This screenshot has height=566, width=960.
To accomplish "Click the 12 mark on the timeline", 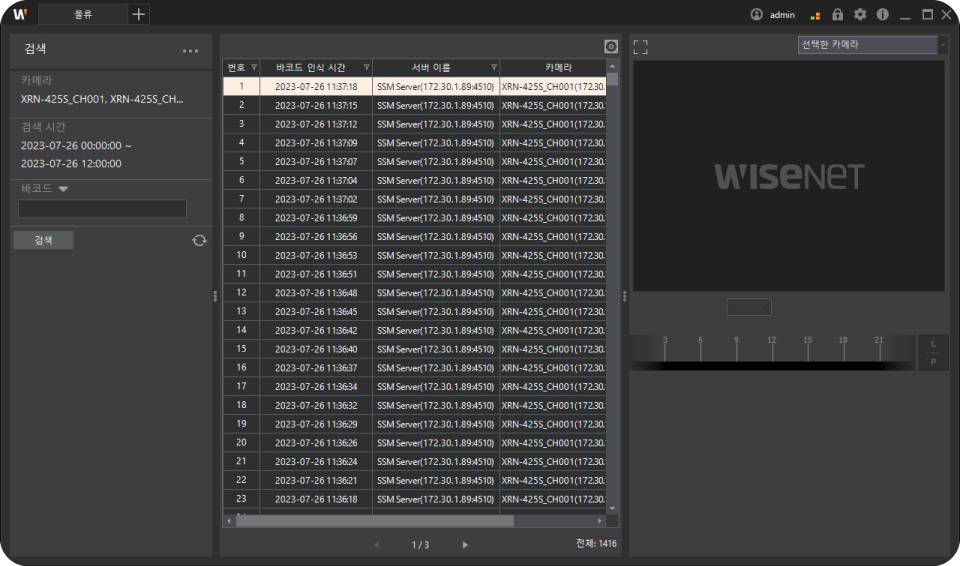I will tap(771, 341).
